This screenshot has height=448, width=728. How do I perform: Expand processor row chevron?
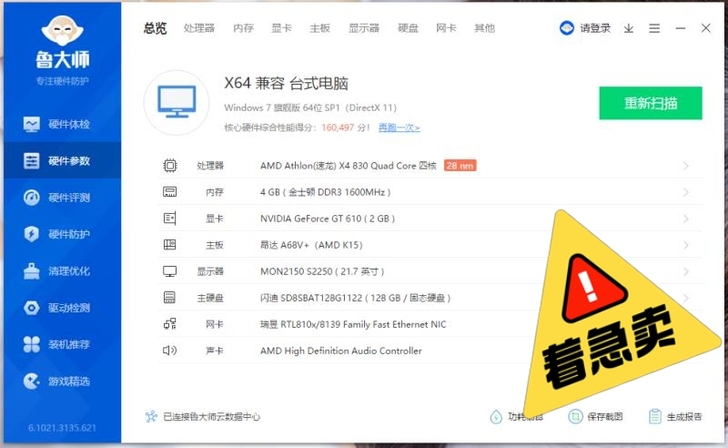coord(686,166)
